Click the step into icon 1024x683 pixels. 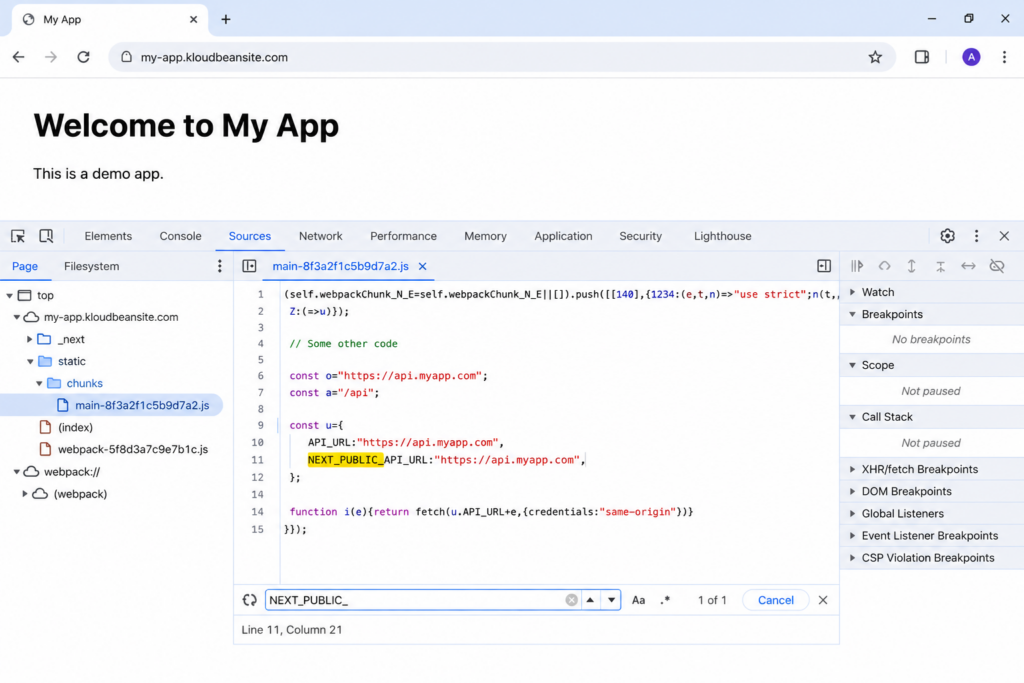[x=912, y=266]
